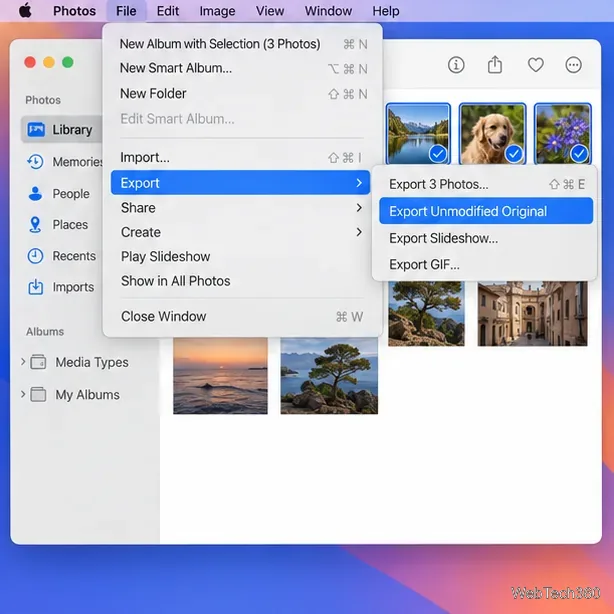This screenshot has width=614, height=614.
Task: Expand the My Albums group
Action: (x=23, y=394)
